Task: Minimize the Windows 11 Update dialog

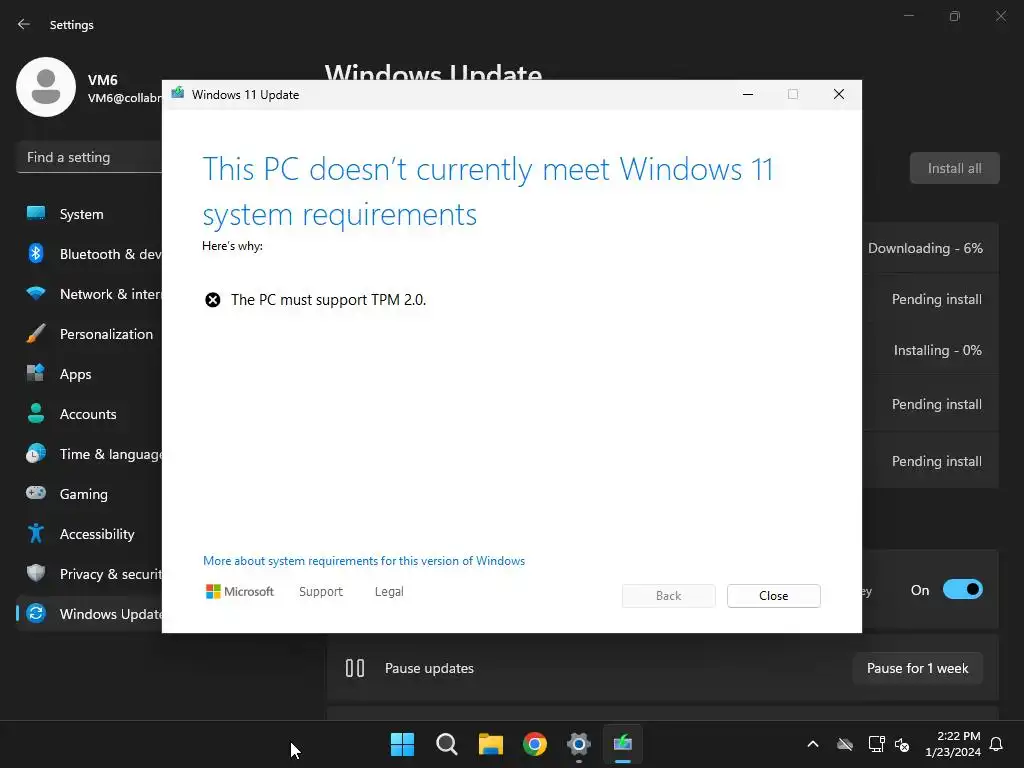Action: pyautogui.click(x=748, y=95)
